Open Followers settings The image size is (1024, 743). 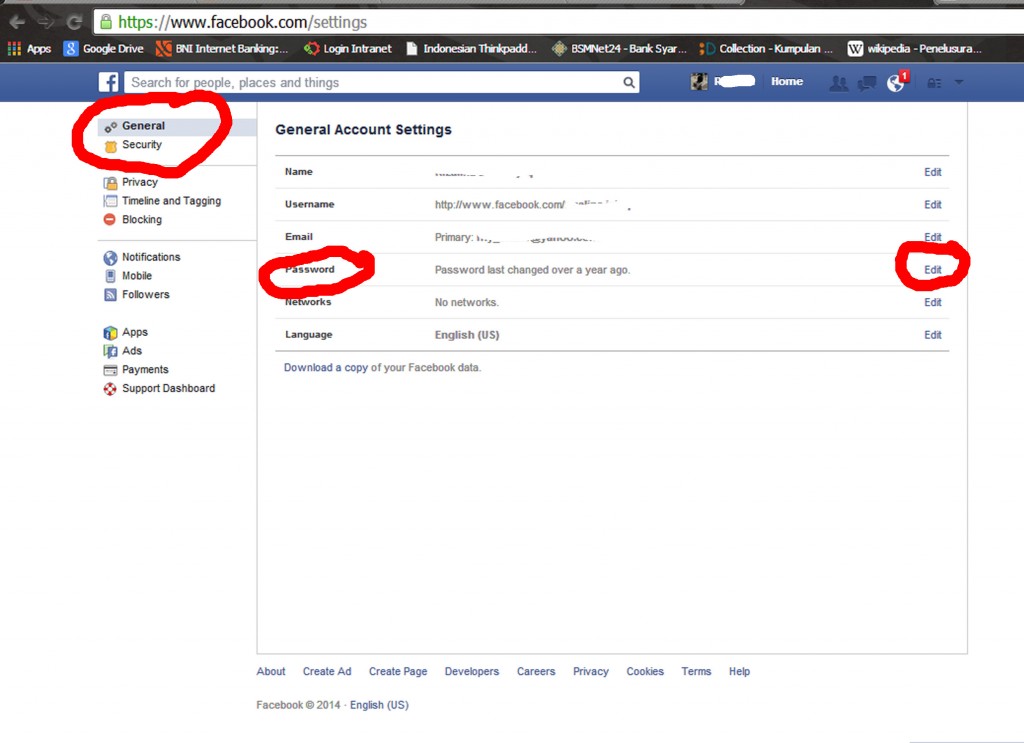(146, 294)
